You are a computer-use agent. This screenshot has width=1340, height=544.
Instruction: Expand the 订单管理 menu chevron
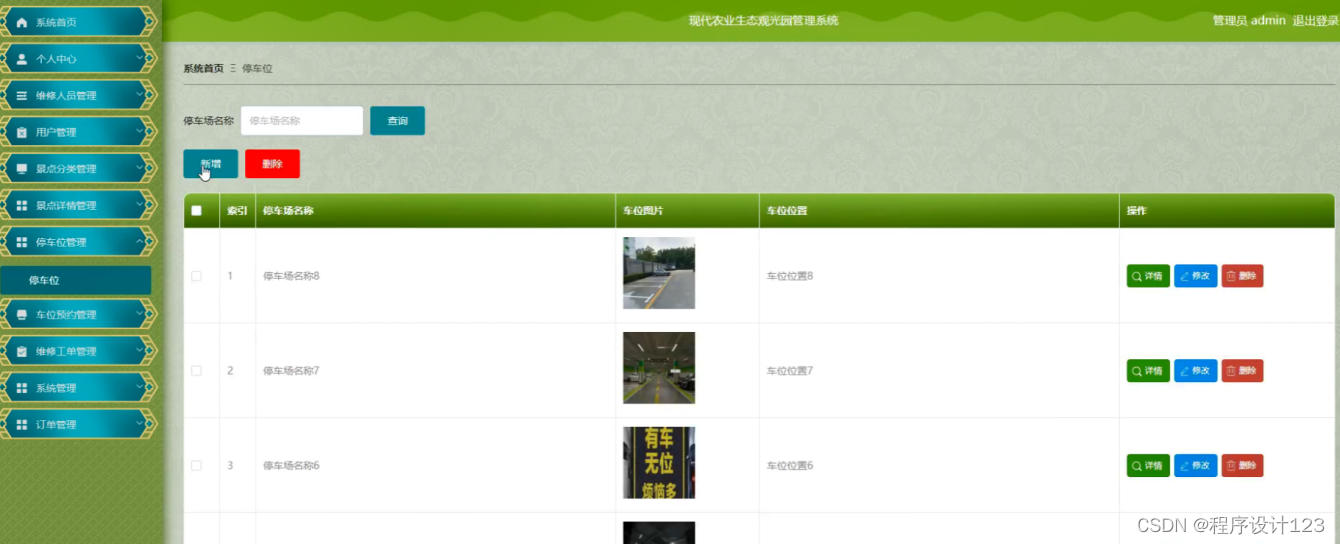(x=139, y=425)
